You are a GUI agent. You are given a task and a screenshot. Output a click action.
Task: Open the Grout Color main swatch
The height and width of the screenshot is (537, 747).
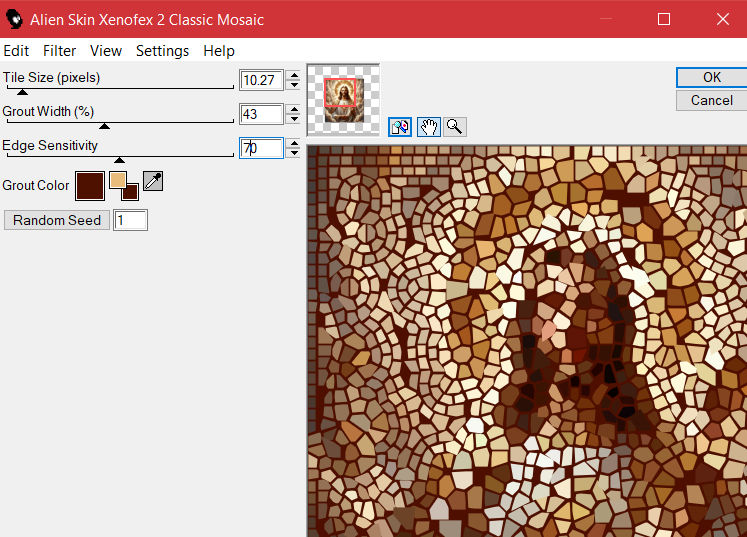tap(90, 186)
